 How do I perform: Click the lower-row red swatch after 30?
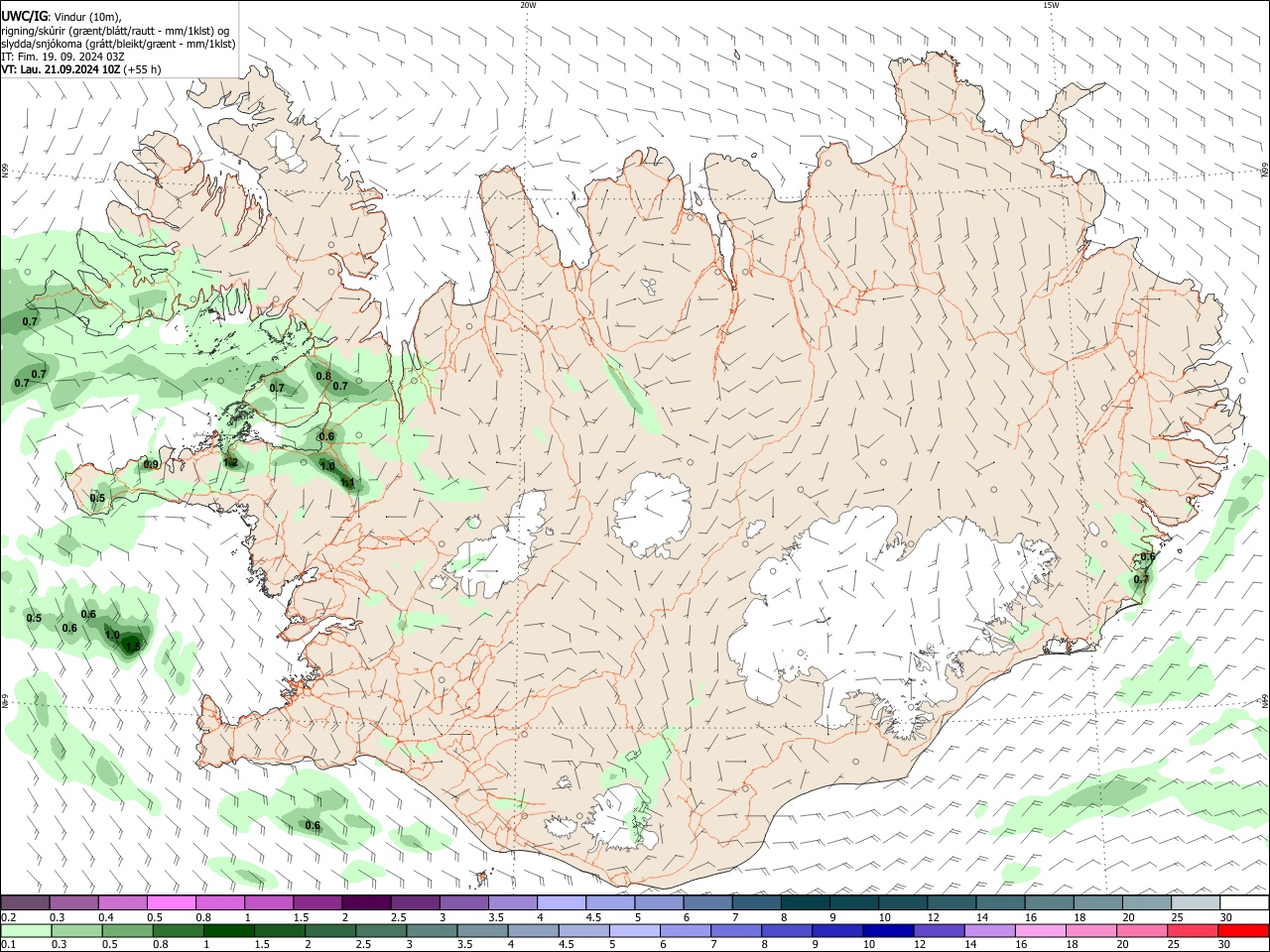[1244, 930]
